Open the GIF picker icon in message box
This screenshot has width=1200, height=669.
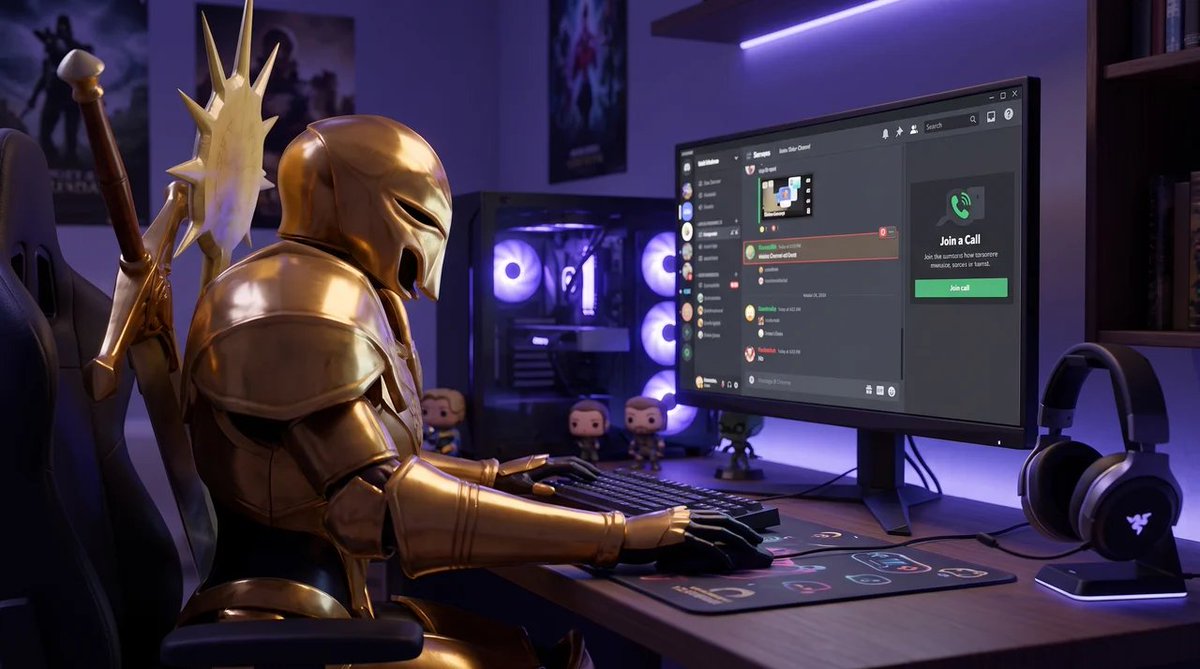pyautogui.click(x=880, y=390)
